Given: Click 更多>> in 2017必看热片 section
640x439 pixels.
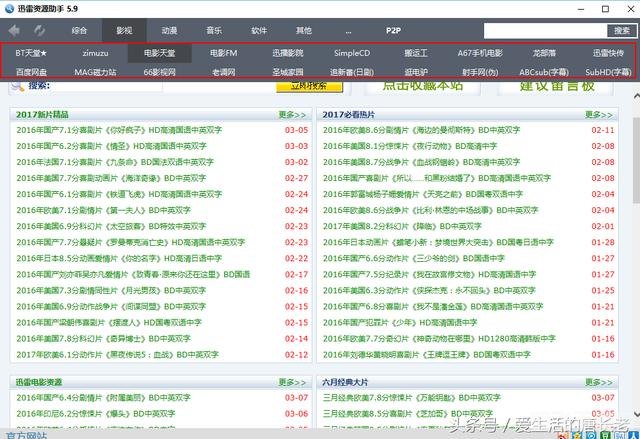Looking at the screenshot, I should click(x=599, y=115).
